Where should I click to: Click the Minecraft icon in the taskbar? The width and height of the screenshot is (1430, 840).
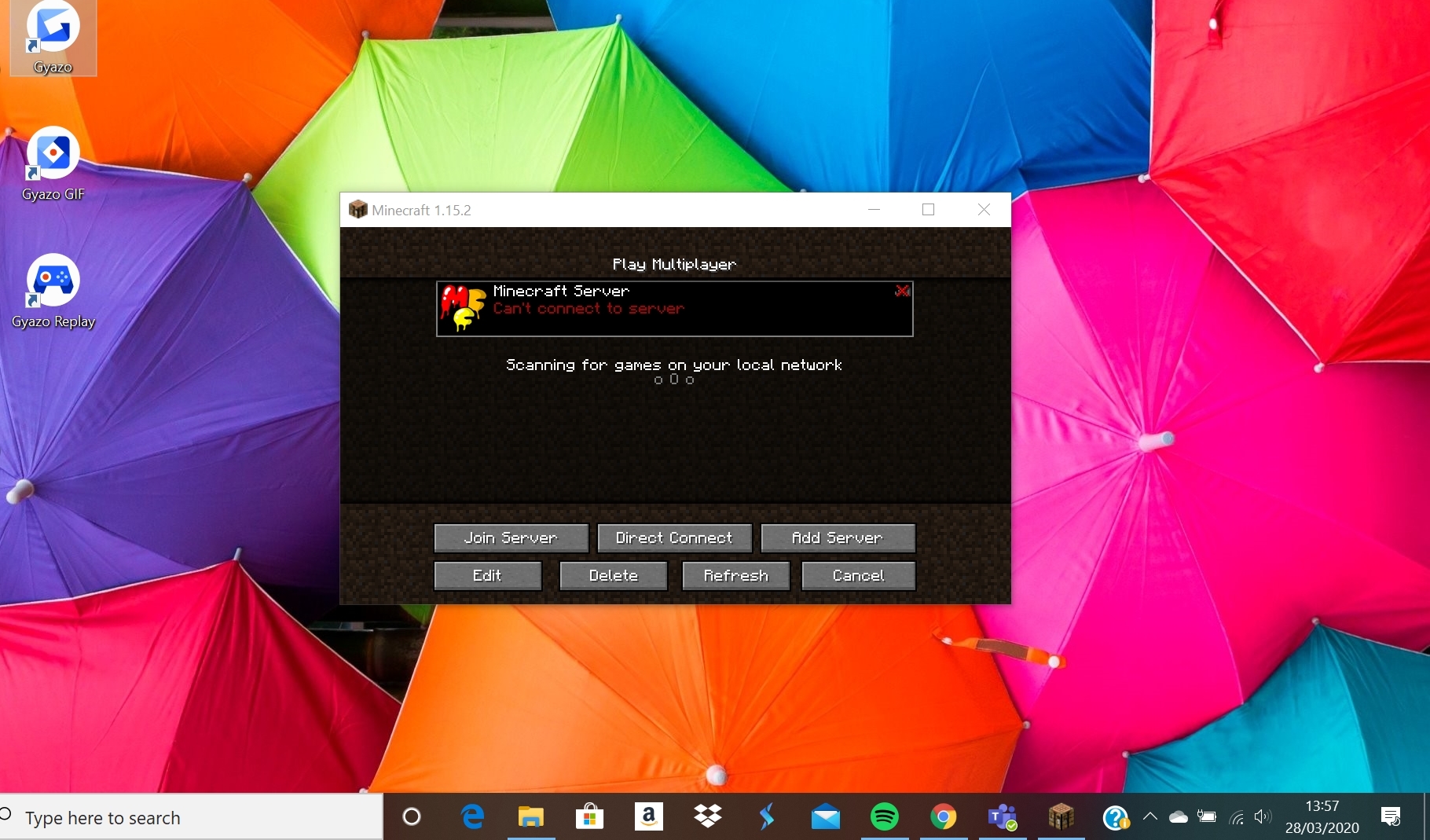click(1061, 817)
